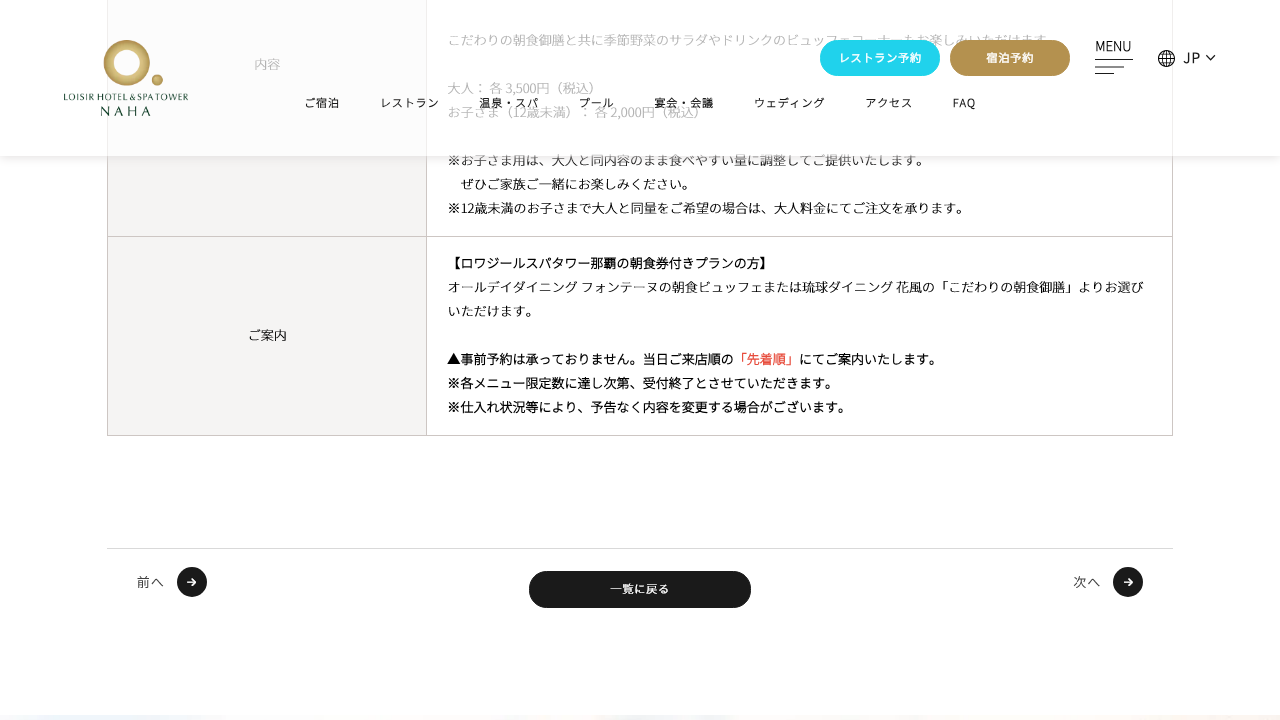Open the ウェディング menu item
Screen dimensions: 1280x720
click(x=790, y=103)
